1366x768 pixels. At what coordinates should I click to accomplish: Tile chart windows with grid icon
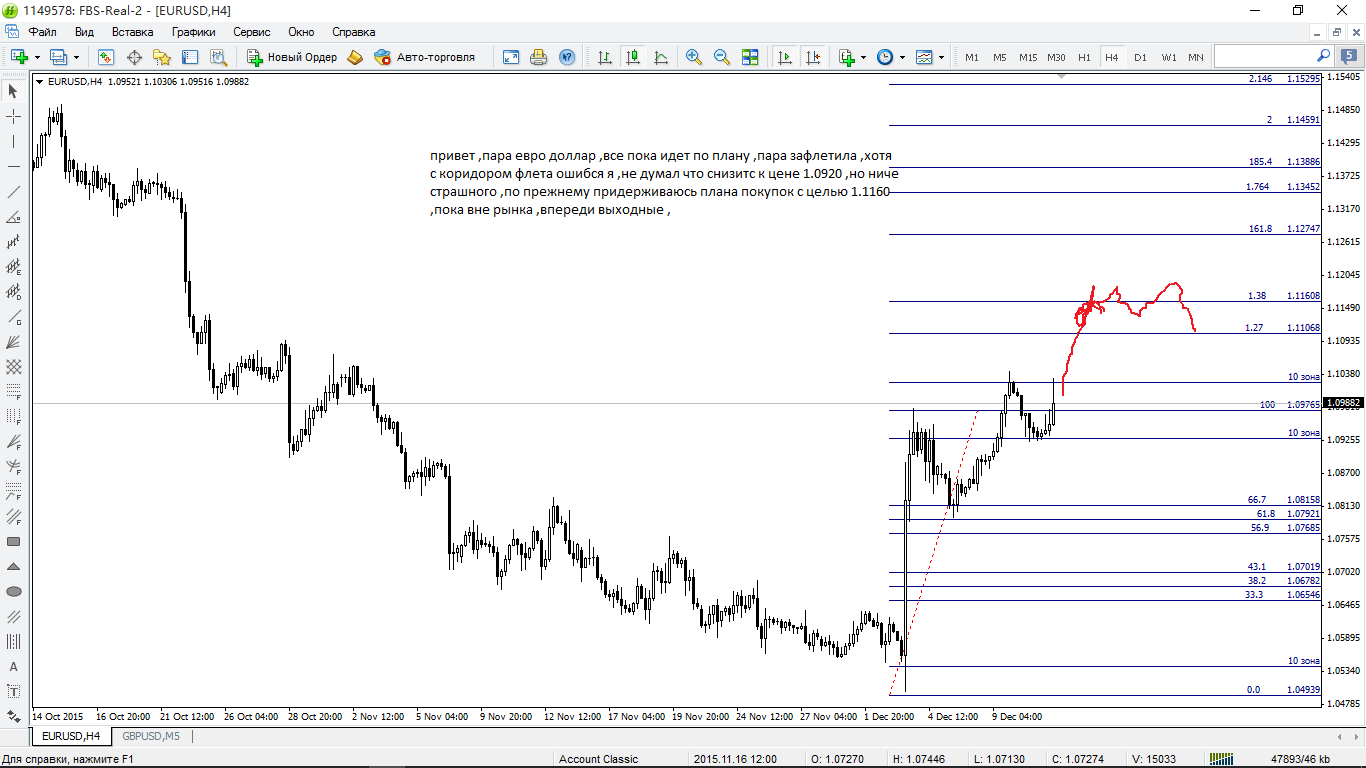click(750, 57)
